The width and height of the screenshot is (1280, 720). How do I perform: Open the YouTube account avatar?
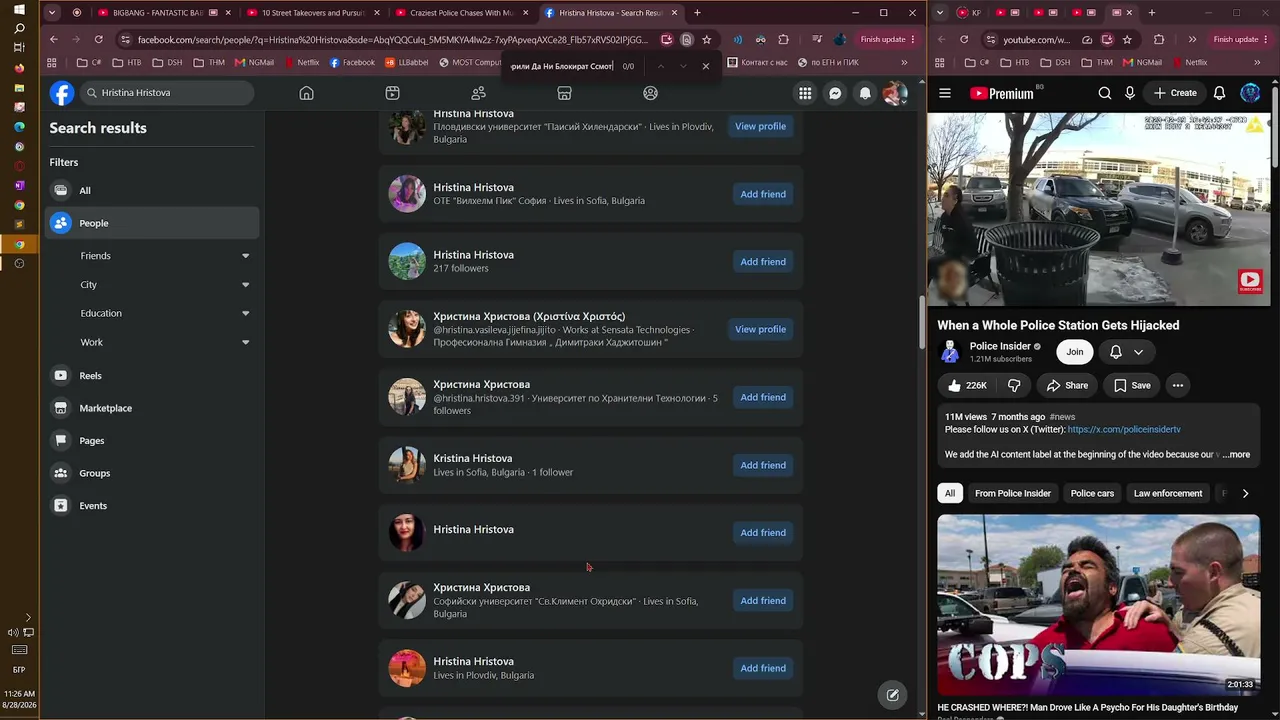[1250, 93]
